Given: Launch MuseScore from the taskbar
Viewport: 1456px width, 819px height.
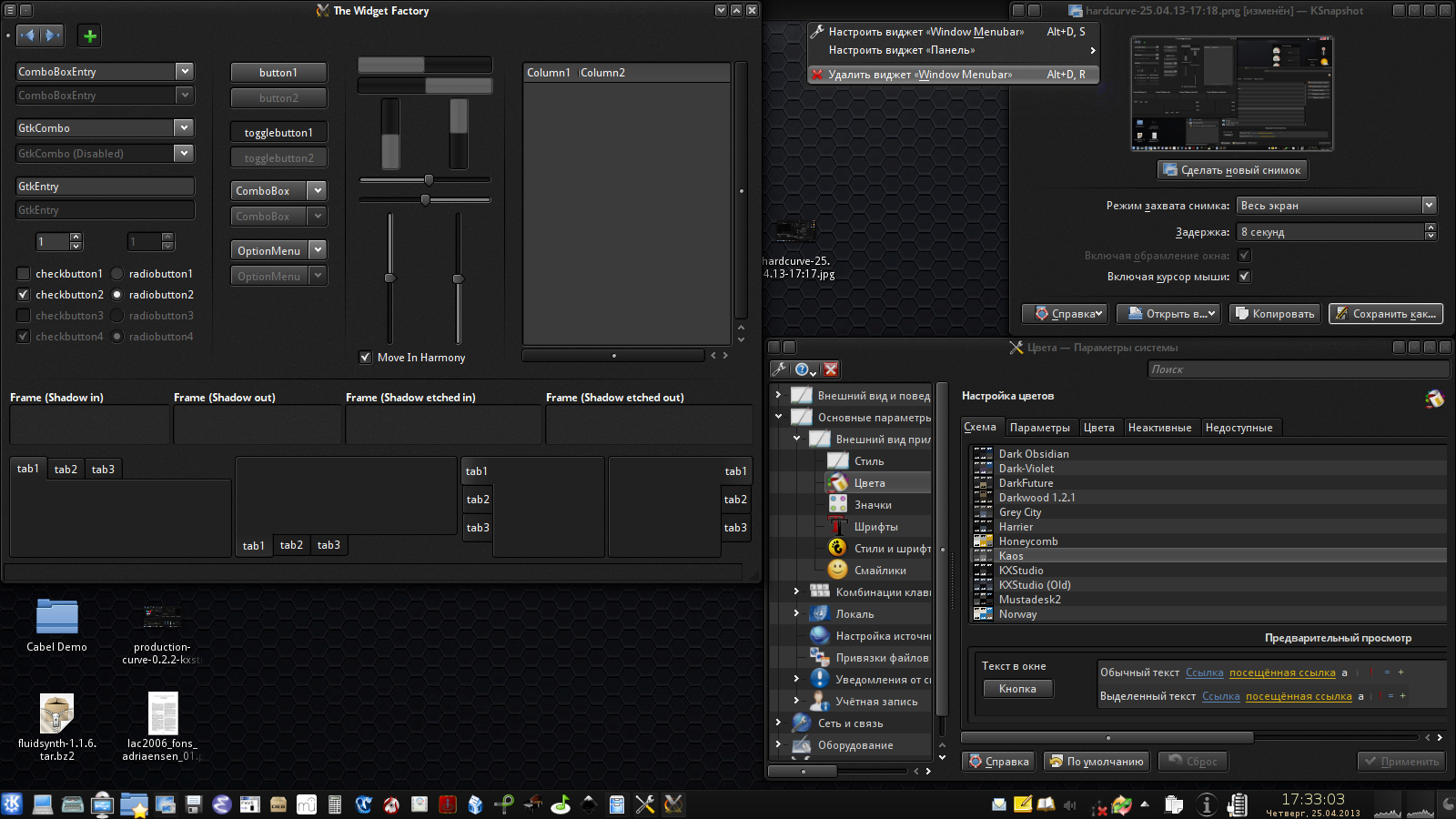Looking at the screenshot, I should click(307, 804).
